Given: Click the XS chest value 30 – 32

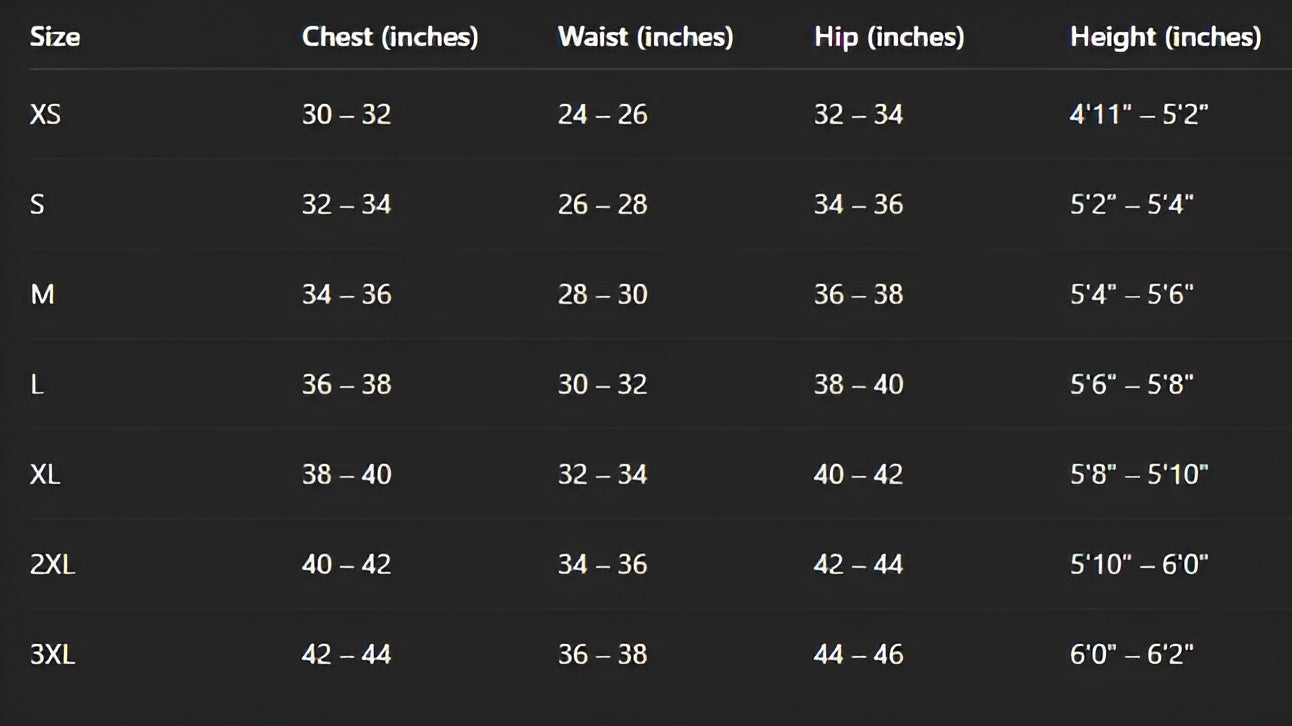Looking at the screenshot, I should pyautogui.click(x=346, y=115).
